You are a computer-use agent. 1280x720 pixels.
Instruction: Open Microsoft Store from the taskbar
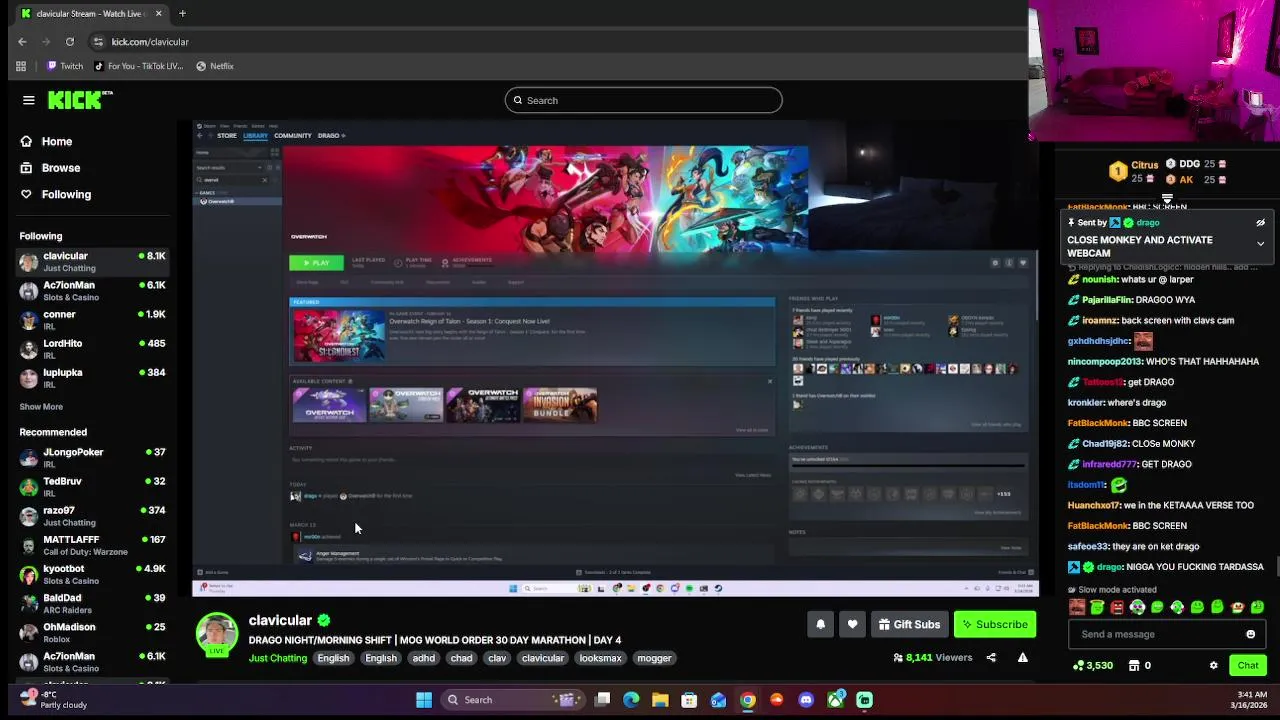click(689, 700)
